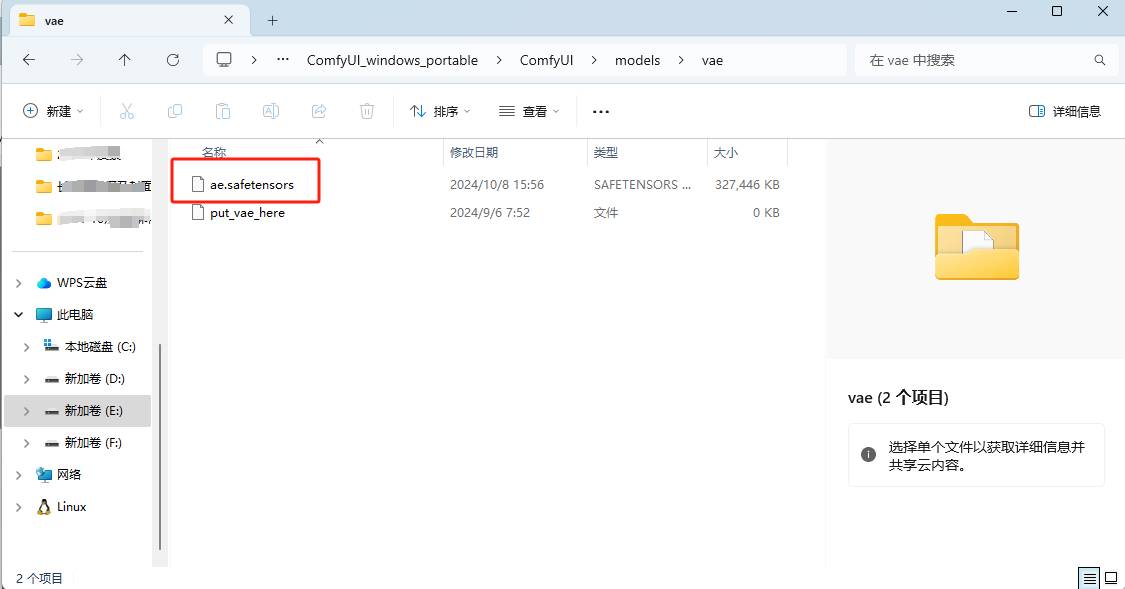
Task: Click the Paste clipboard icon
Action: click(222, 111)
